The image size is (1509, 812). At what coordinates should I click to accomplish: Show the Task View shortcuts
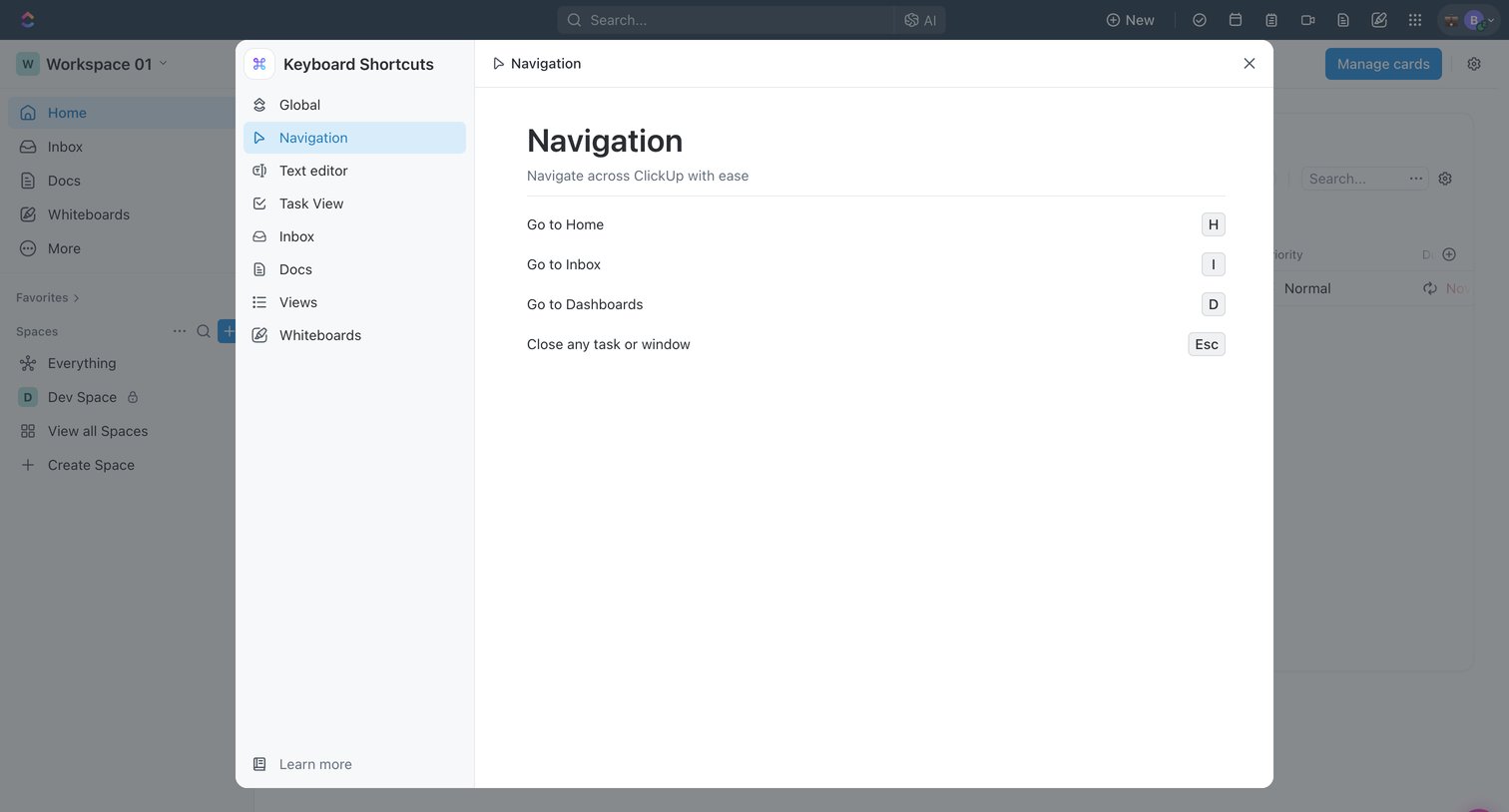pos(354,203)
